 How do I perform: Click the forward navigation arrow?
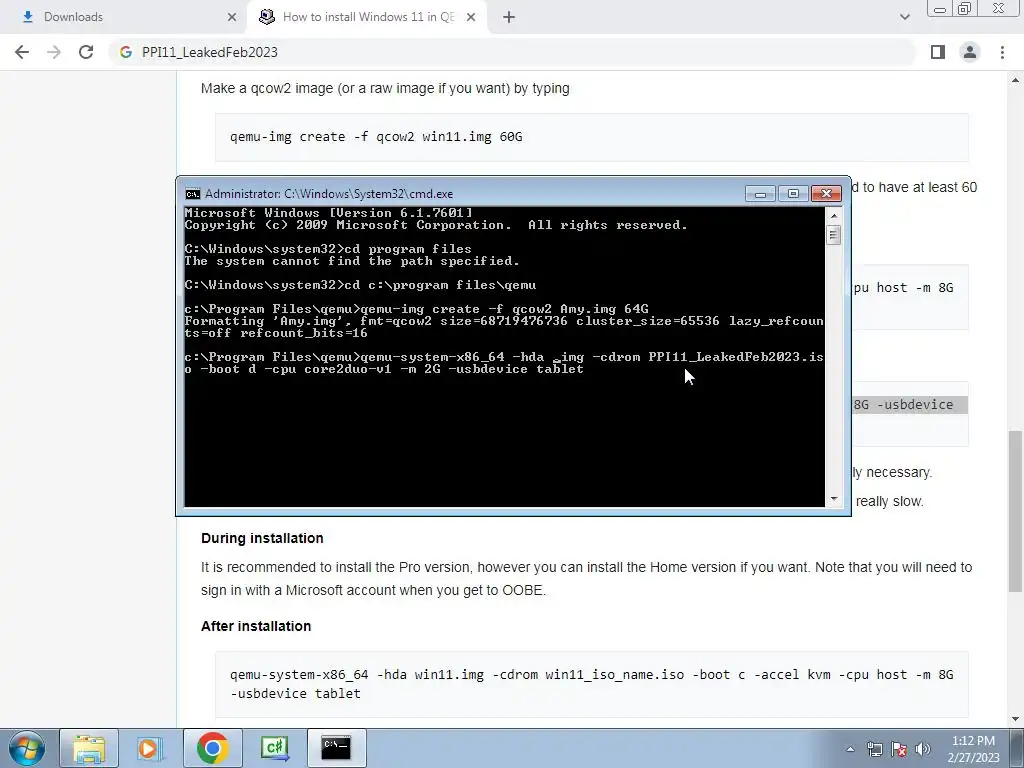[54, 52]
